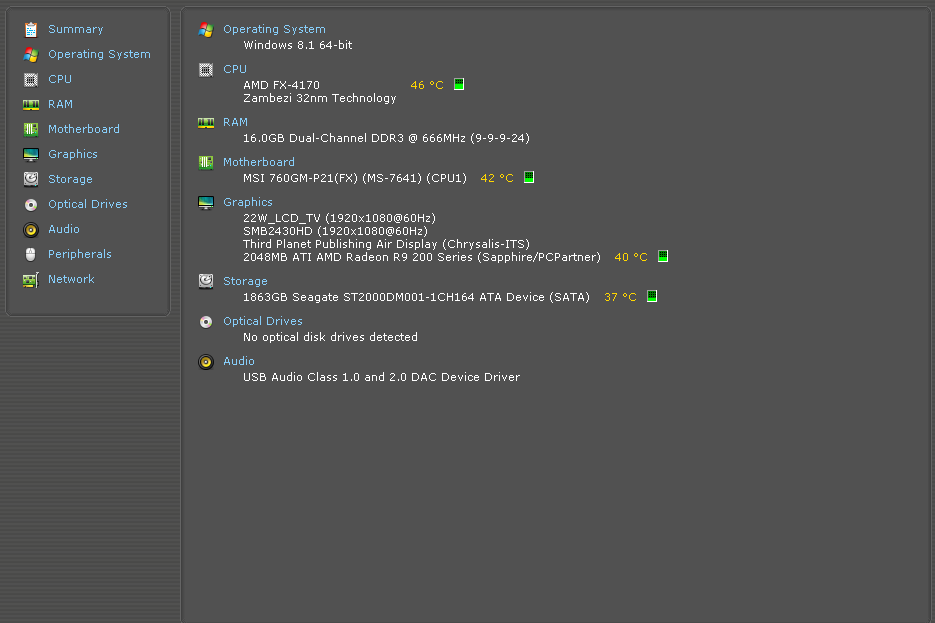935x623 pixels.
Task: Click the 'USB Audio Class 1.0 and 2.0' line
Action: pyautogui.click(x=382, y=377)
